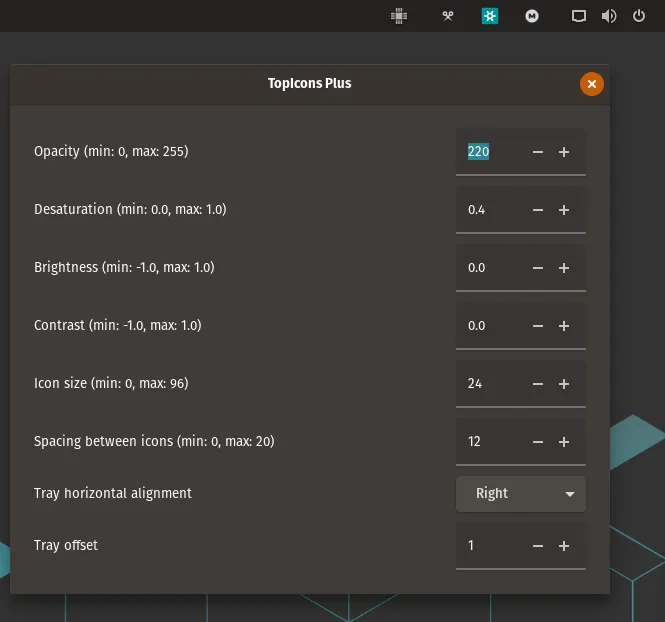Increase Opacity with the plus button
665x622 pixels.
(564, 152)
